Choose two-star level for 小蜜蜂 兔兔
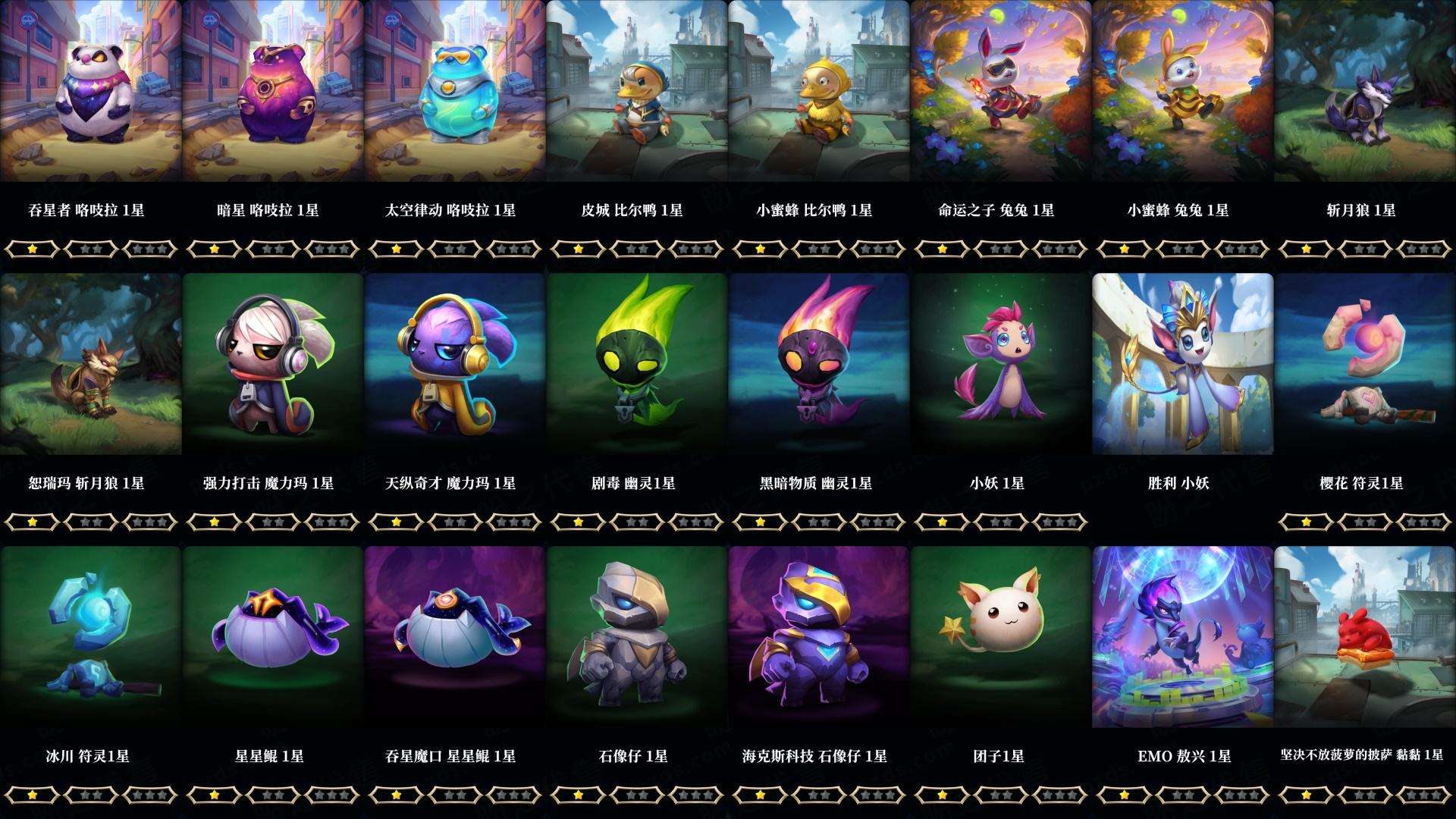Screen dimensions: 1456x819 point(1183,249)
